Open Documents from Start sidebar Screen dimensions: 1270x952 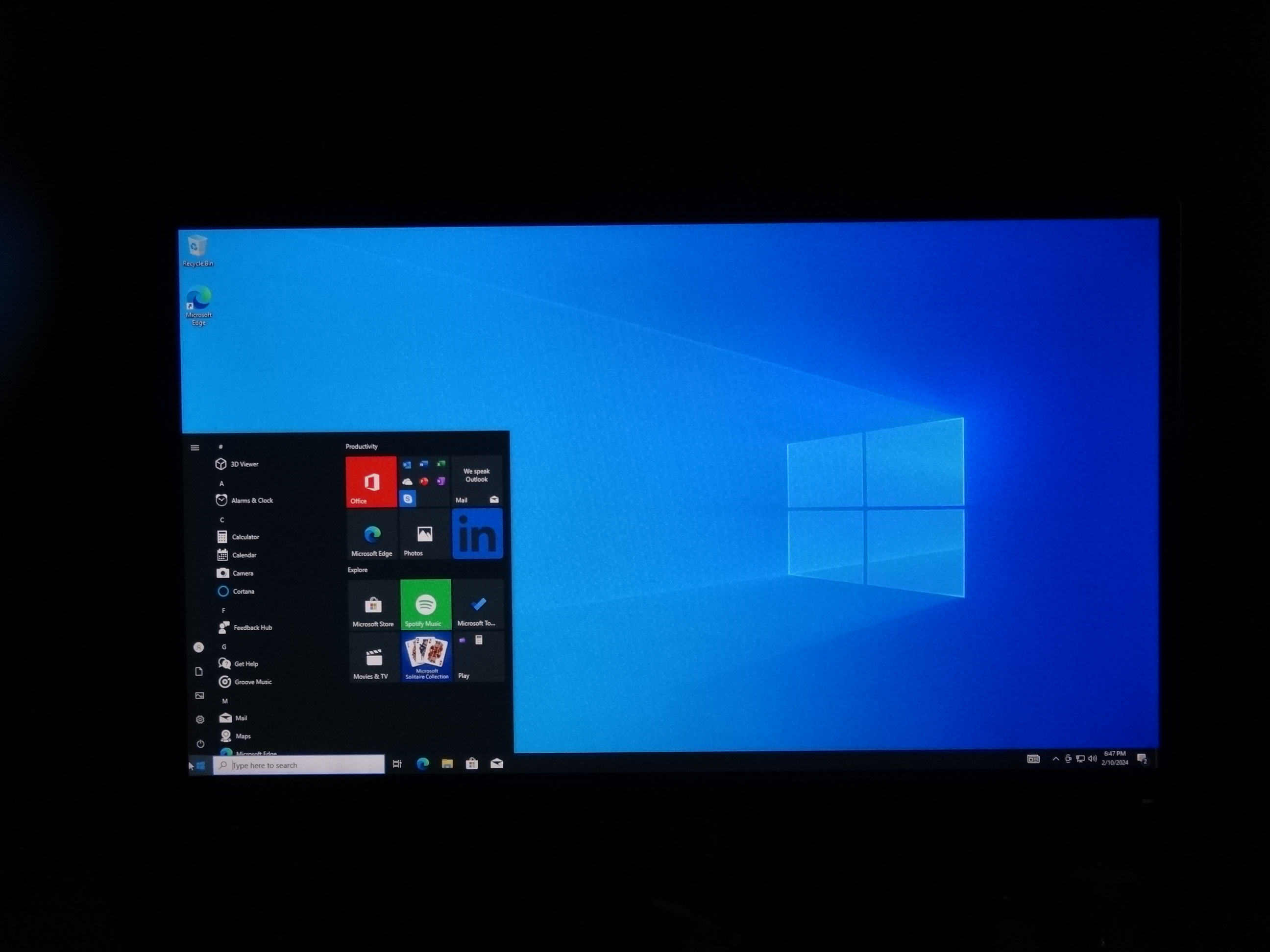(199, 671)
